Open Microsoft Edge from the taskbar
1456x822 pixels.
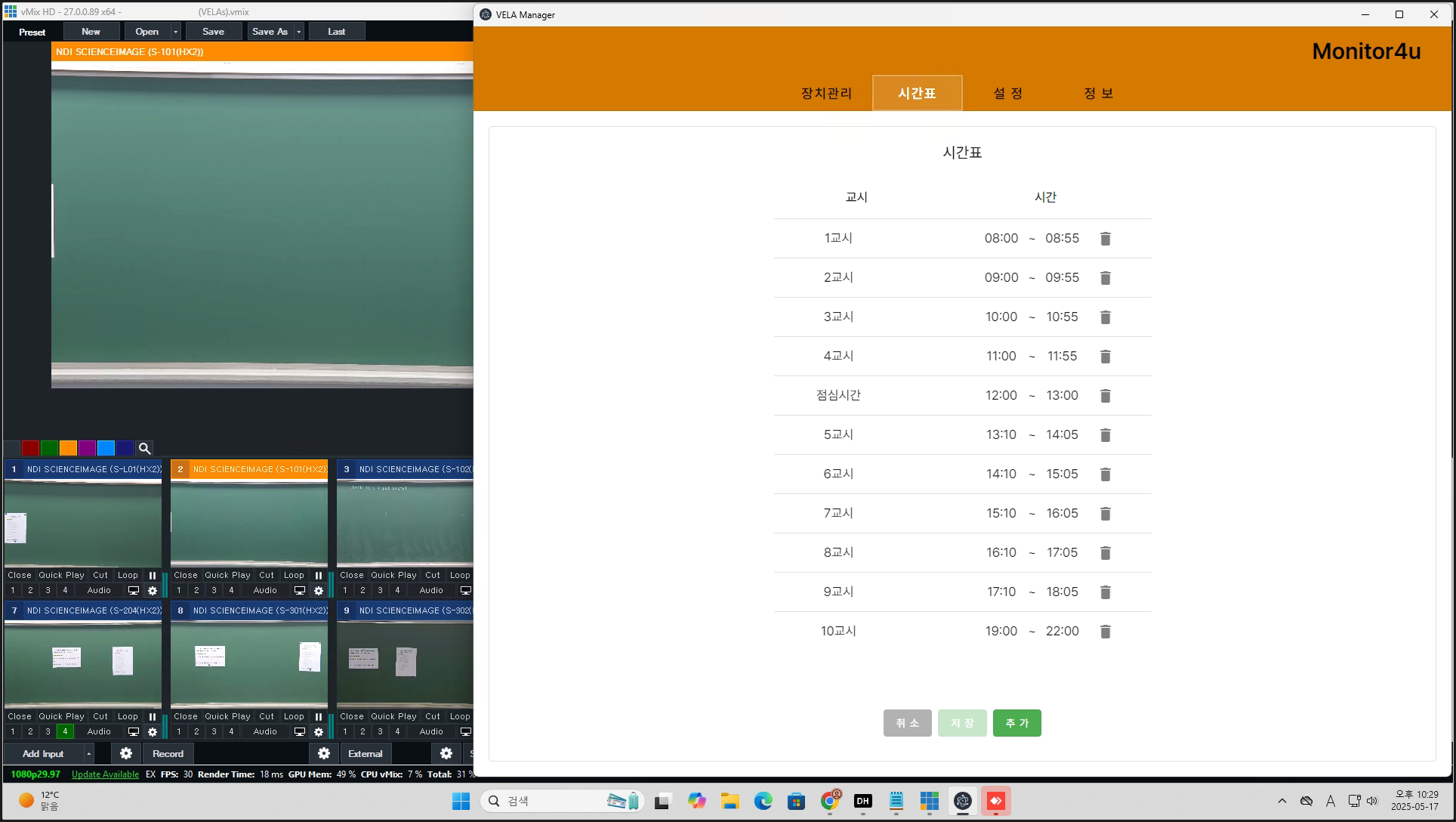tap(763, 801)
